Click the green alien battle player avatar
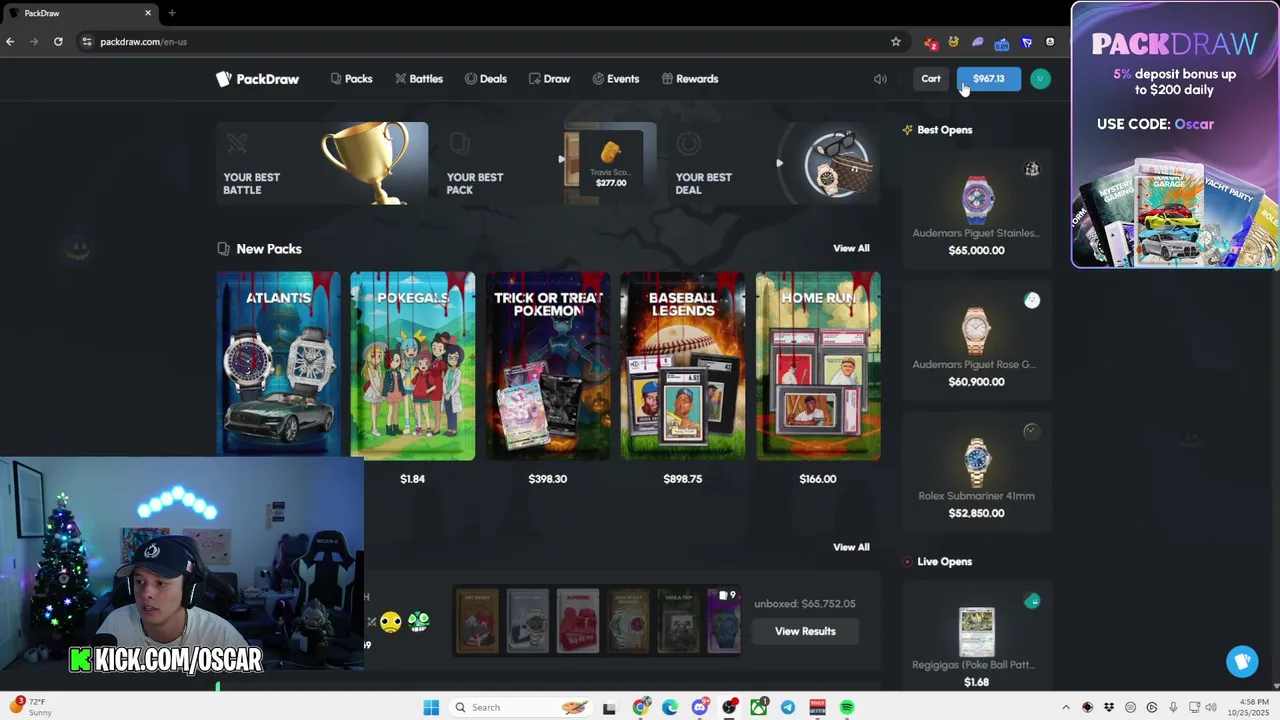 point(418,622)
